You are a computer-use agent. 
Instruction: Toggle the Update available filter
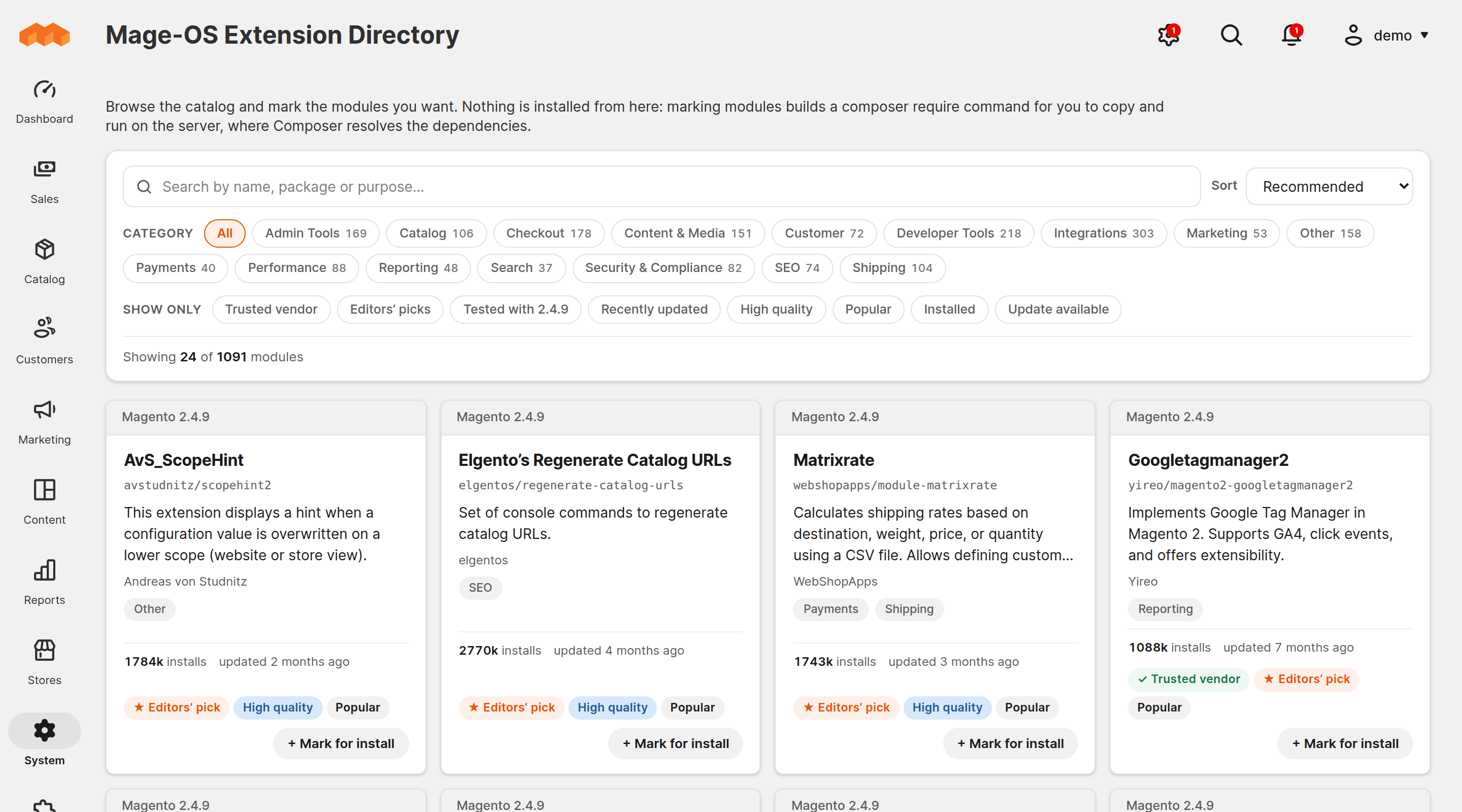point(1058,309)
